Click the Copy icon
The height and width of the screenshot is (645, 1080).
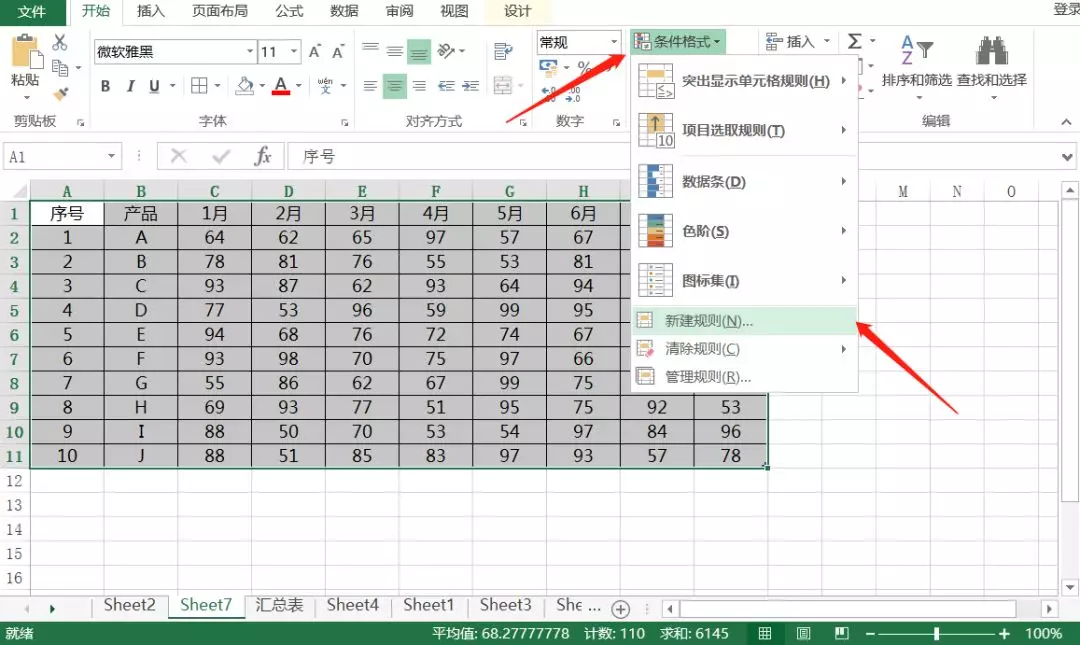tap(61, 68)
